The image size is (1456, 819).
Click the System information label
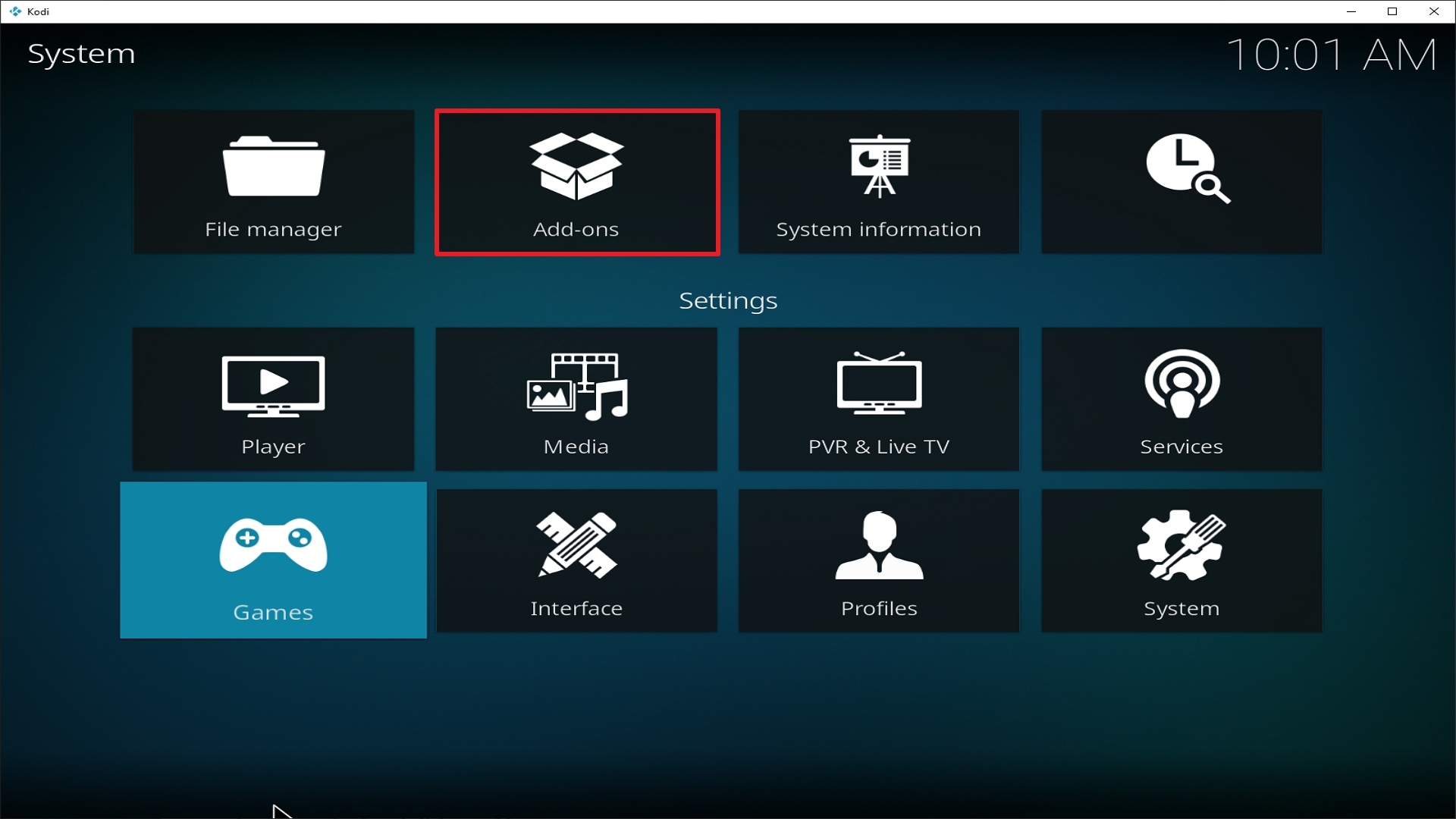pyautogui.click(x=879, y=230)
